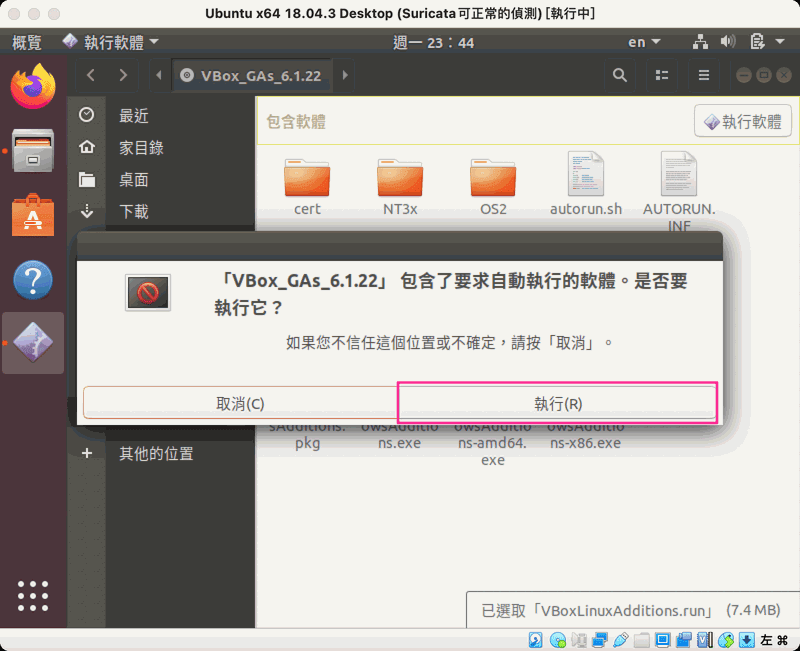Viewport: 800px width, 651px height.
Task: Select 家目錄 in the sidebar
Action: click(141, 147)
